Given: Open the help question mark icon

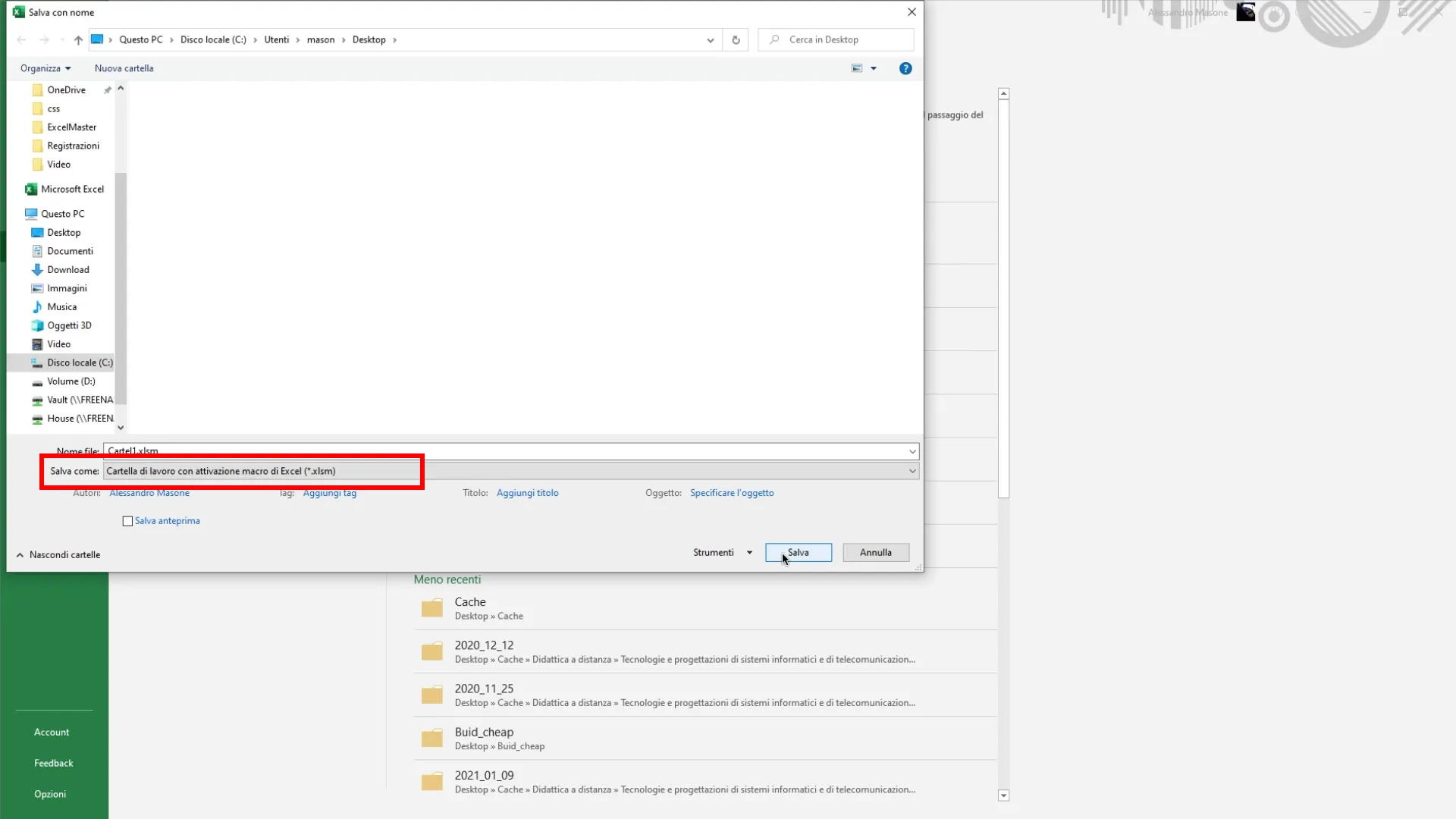Looking at the screenshot, I should coord(905,68).
